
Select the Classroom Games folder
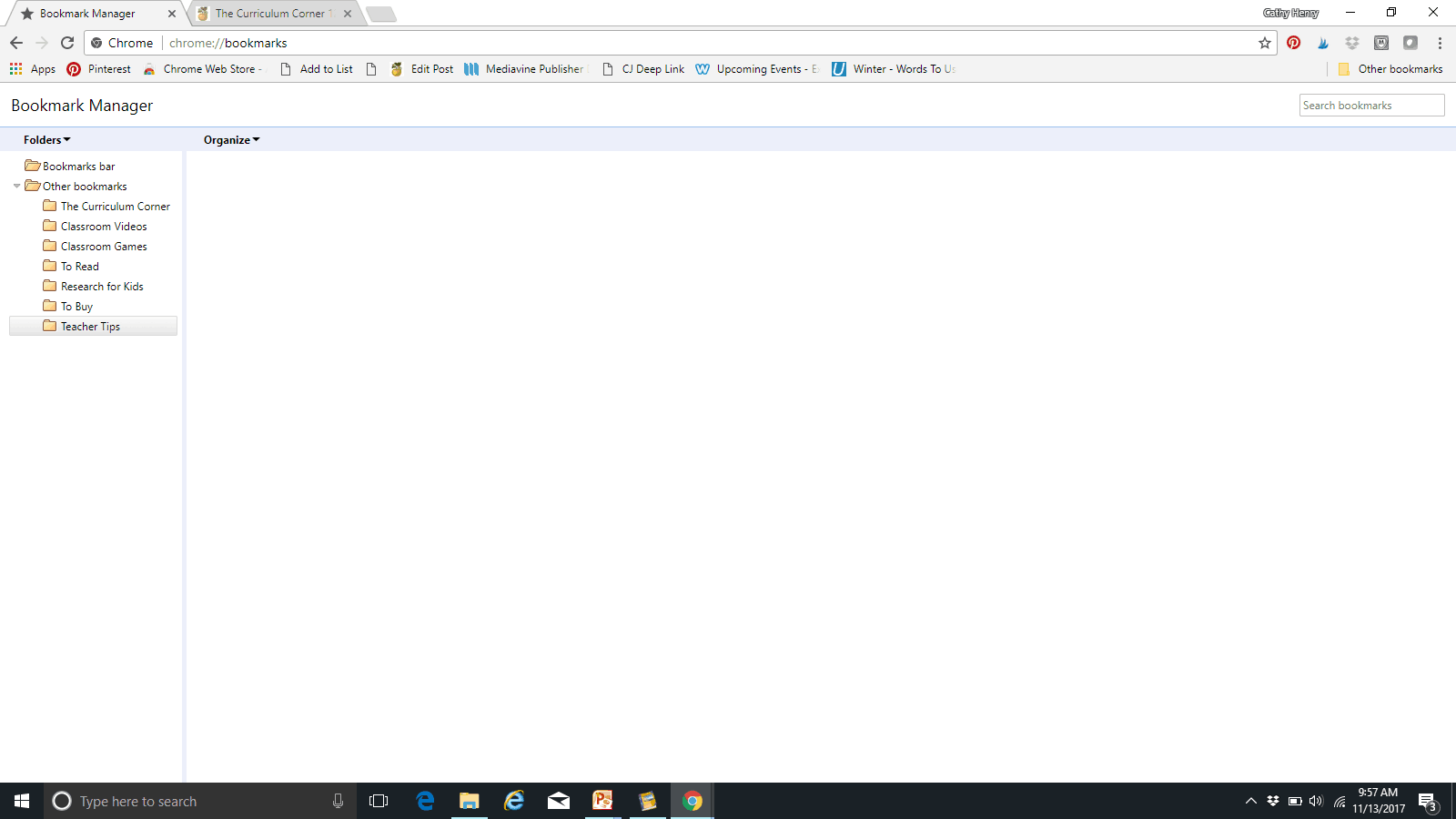95,247
